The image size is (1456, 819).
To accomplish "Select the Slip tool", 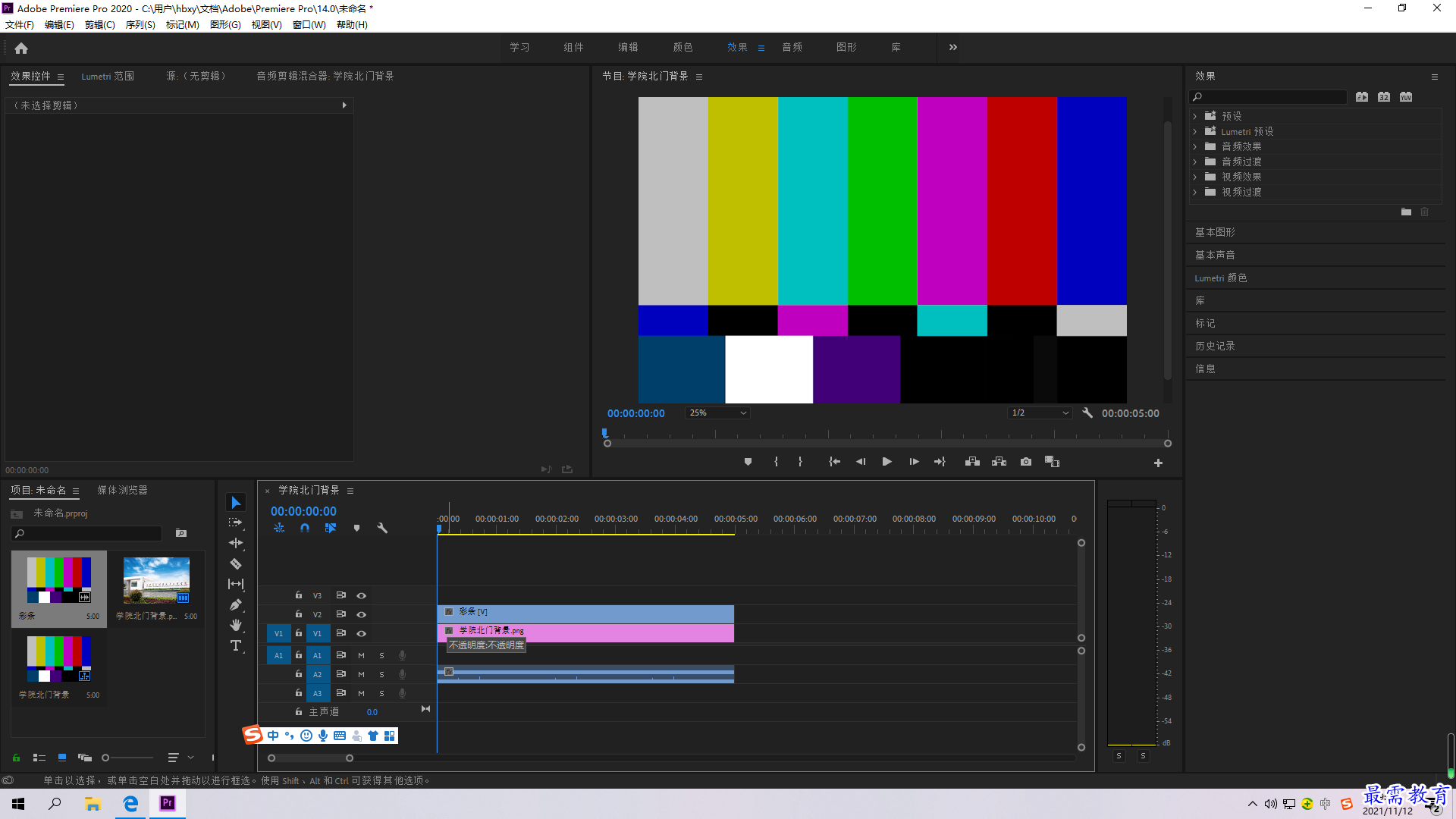I will coord(236,584).
